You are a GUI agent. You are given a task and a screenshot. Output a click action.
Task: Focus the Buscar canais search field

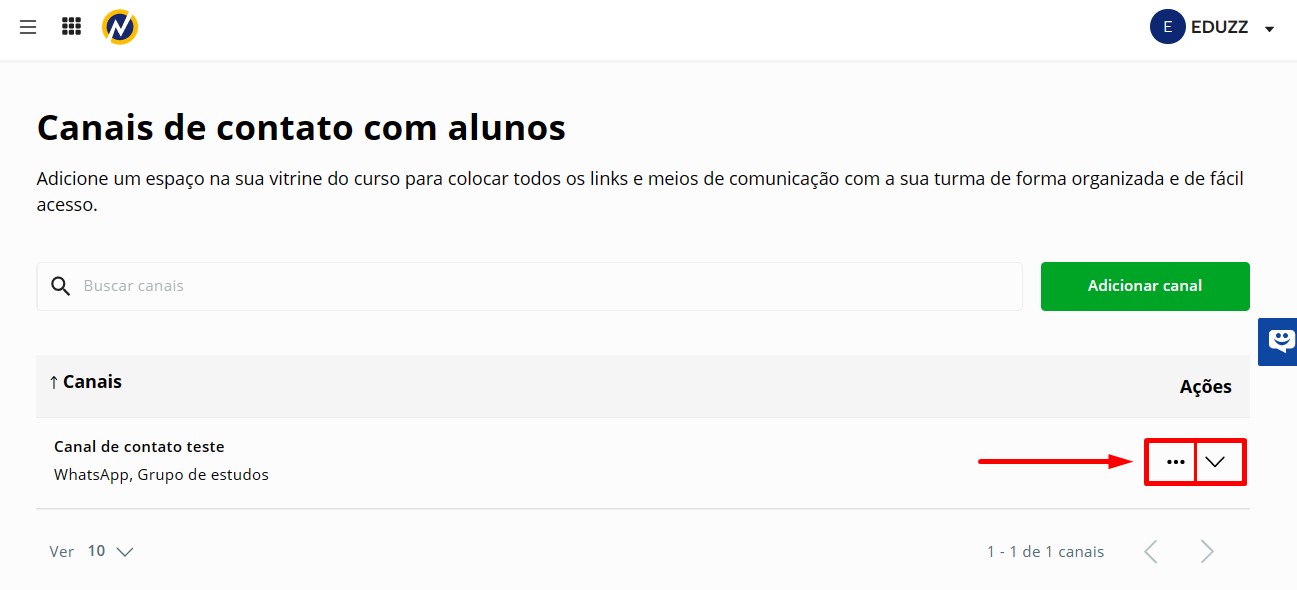pos(530,286)
